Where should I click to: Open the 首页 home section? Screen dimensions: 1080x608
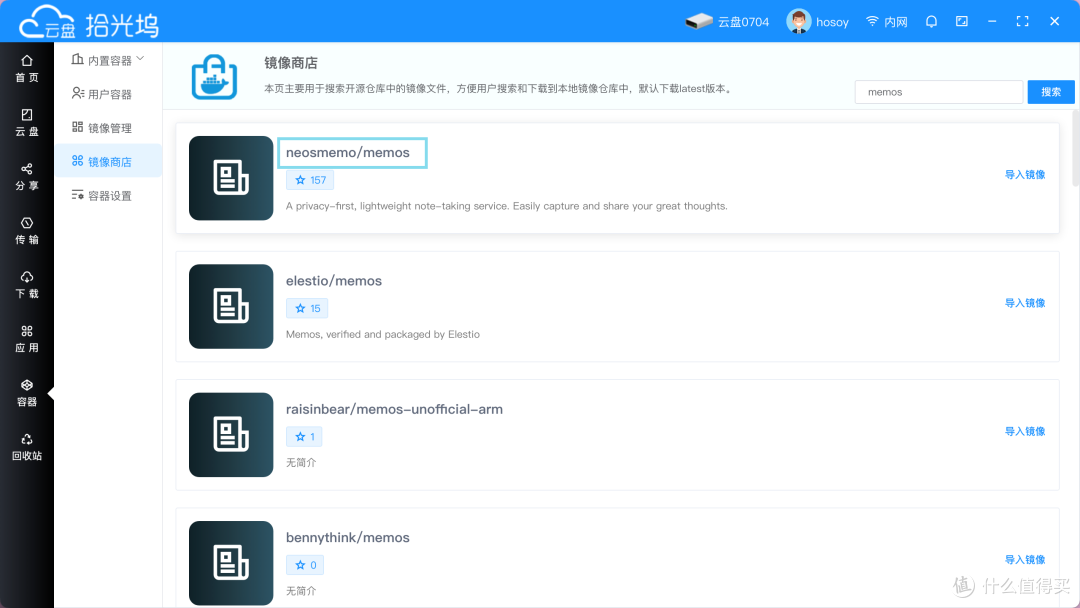27,69
